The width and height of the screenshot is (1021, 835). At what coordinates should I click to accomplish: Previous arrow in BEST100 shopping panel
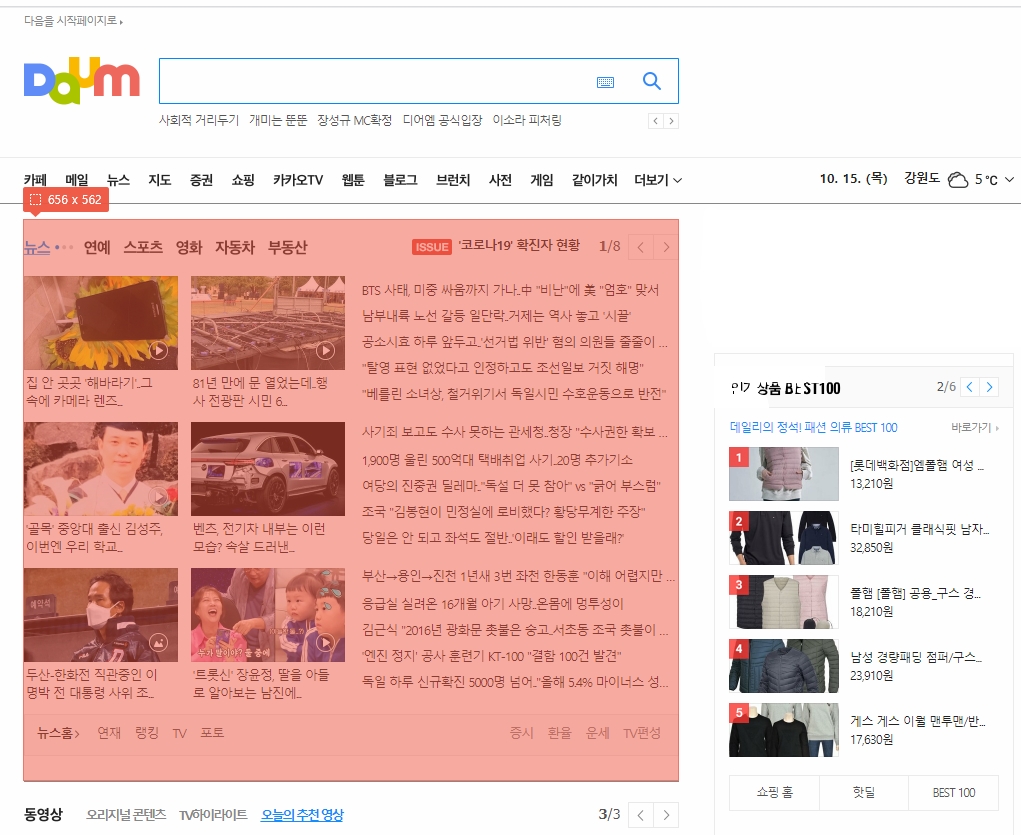pyautogui.click(x=970, y=387)
